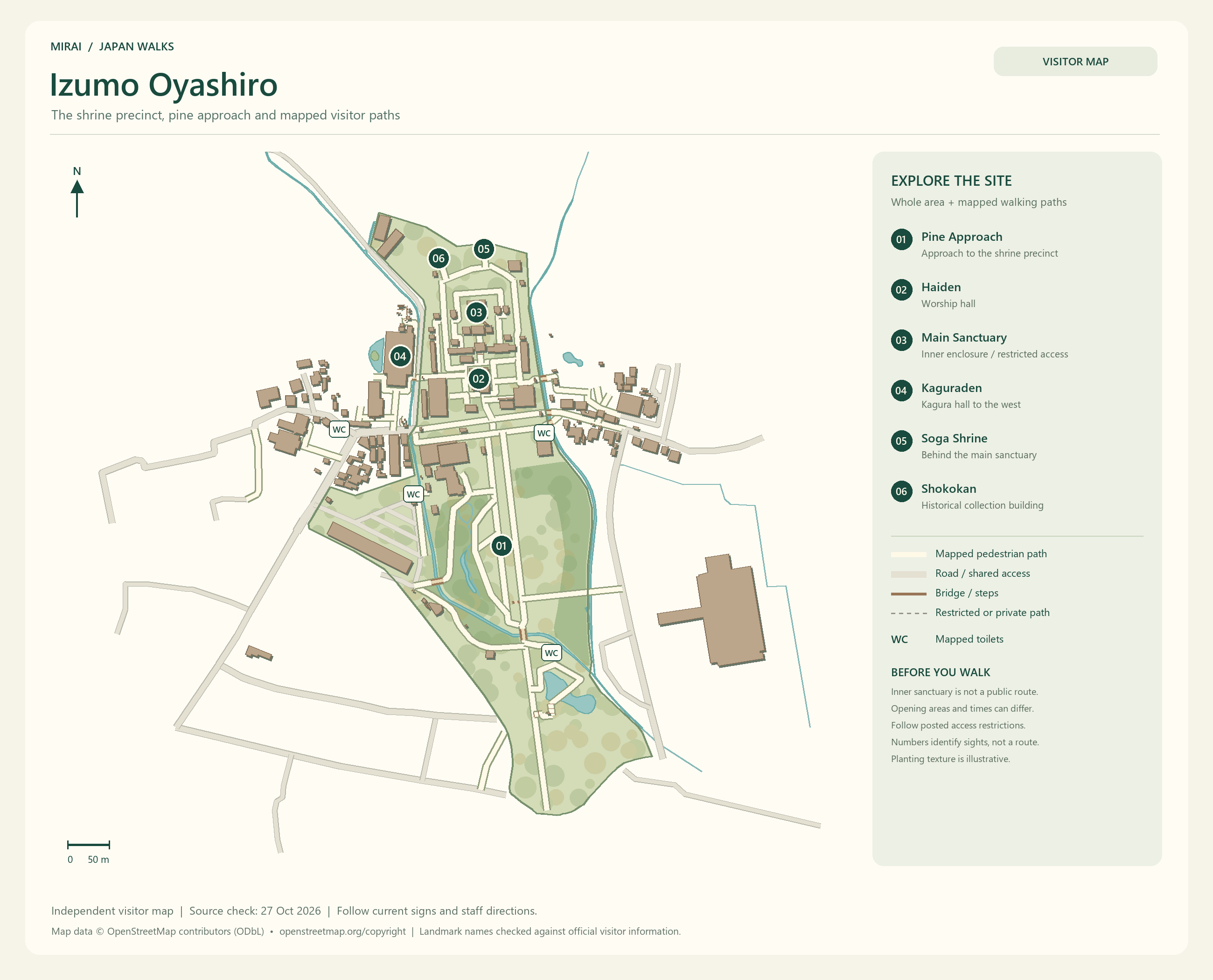Click the Bridge / steps swatch
The image size is (1213, 980).
coord(909,594)
